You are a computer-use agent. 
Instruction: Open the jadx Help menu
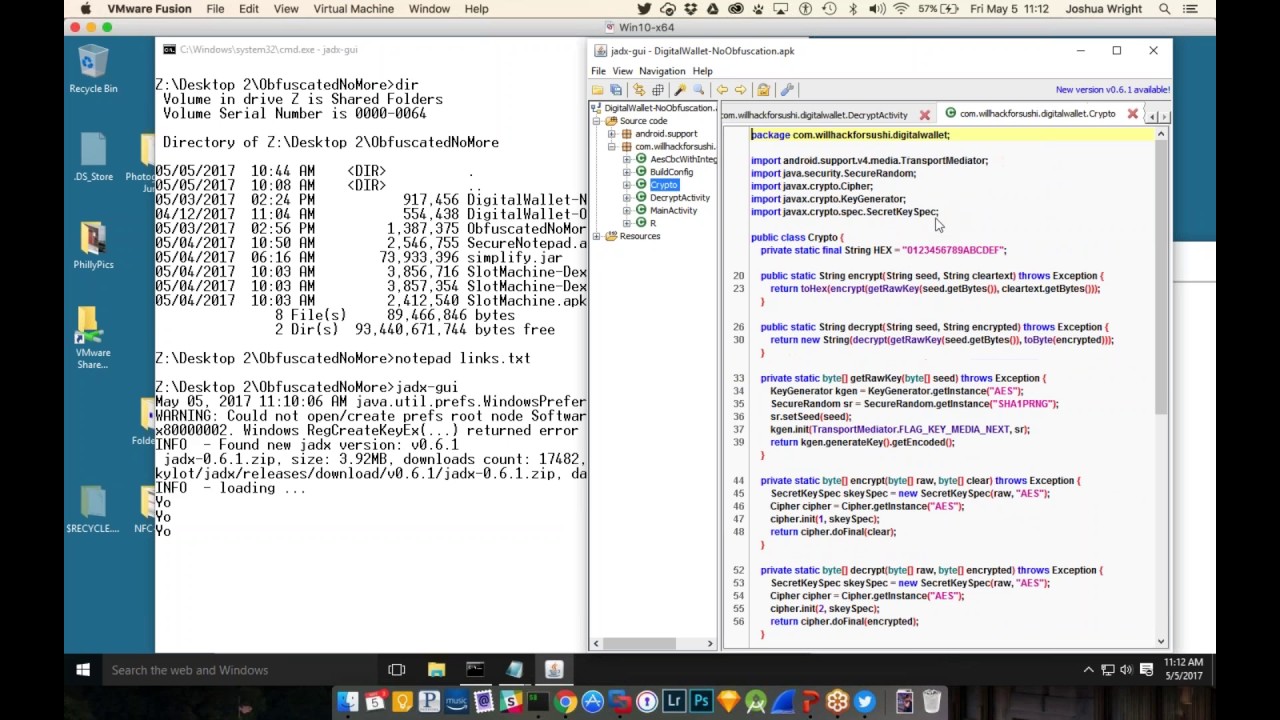702,71
